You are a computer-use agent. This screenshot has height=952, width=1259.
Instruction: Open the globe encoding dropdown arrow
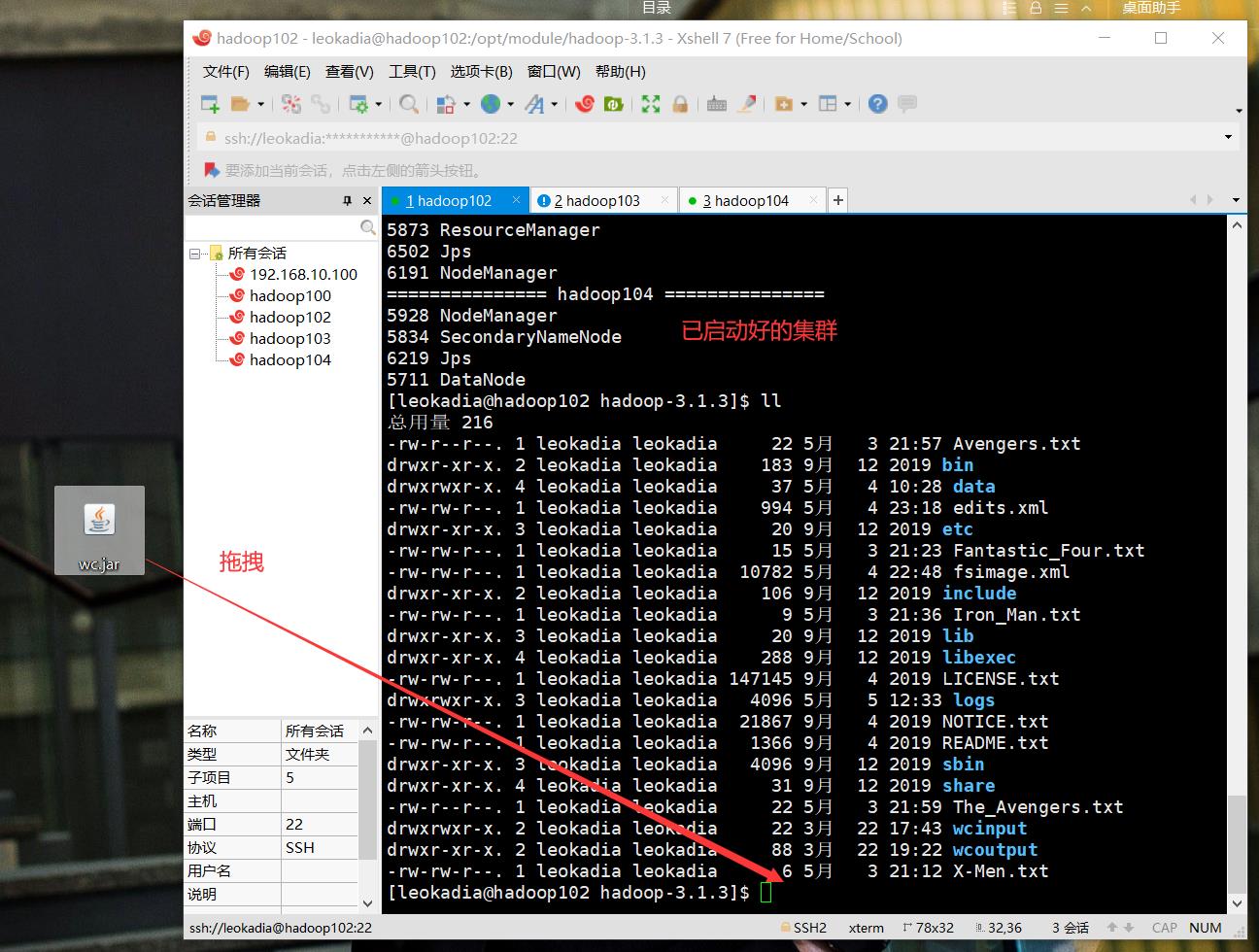coord(511,104)
